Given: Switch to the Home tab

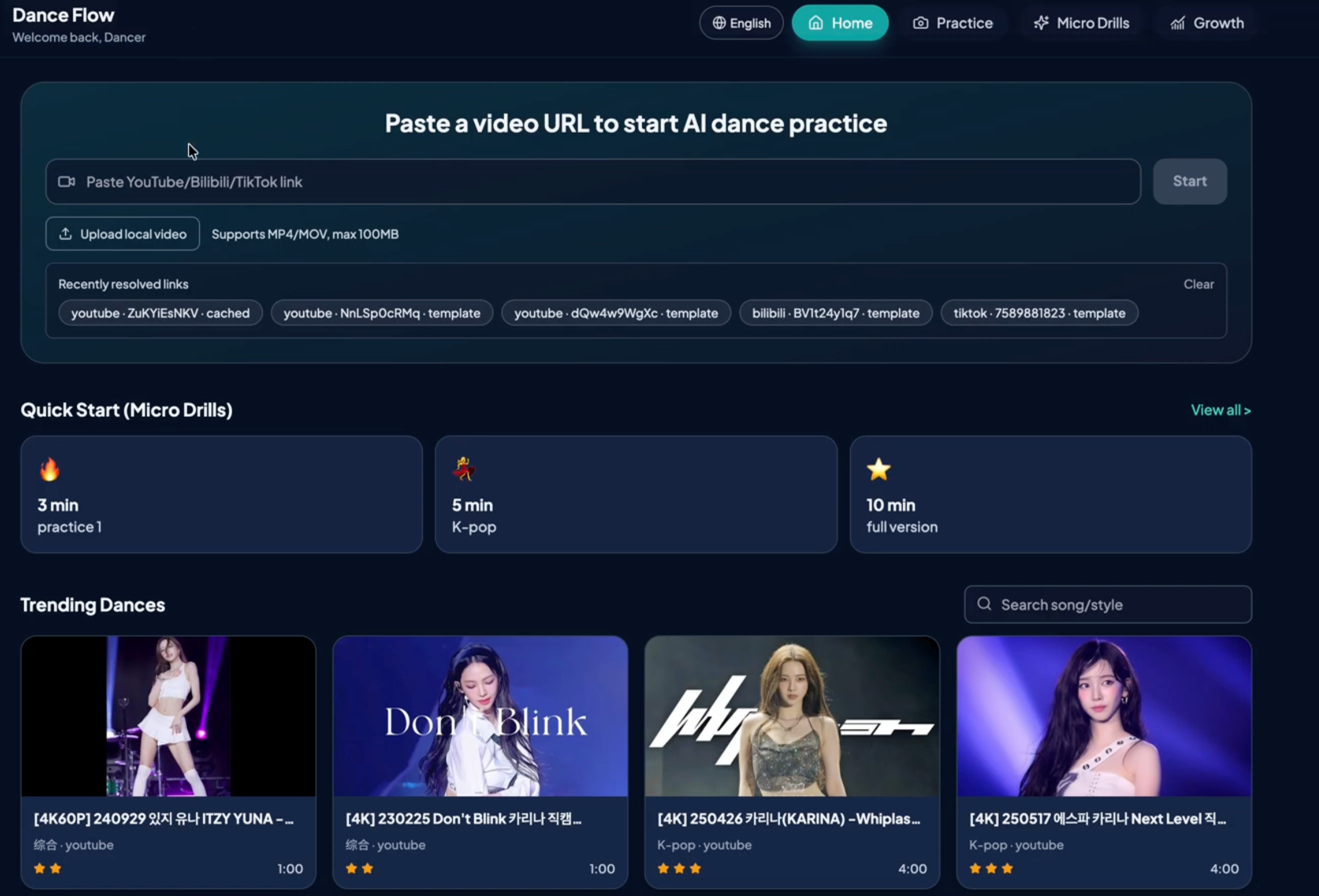Looking at the screenshot, I should (840, 23).
